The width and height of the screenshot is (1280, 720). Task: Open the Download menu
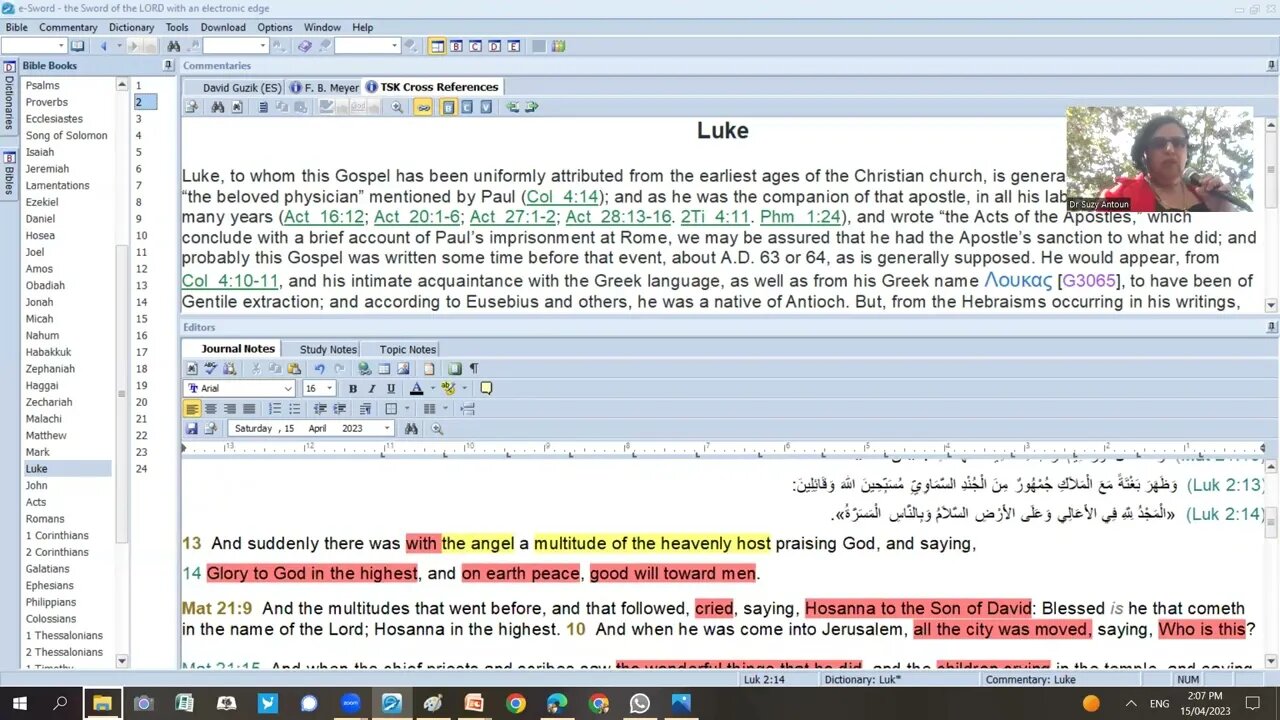(223, 27)
